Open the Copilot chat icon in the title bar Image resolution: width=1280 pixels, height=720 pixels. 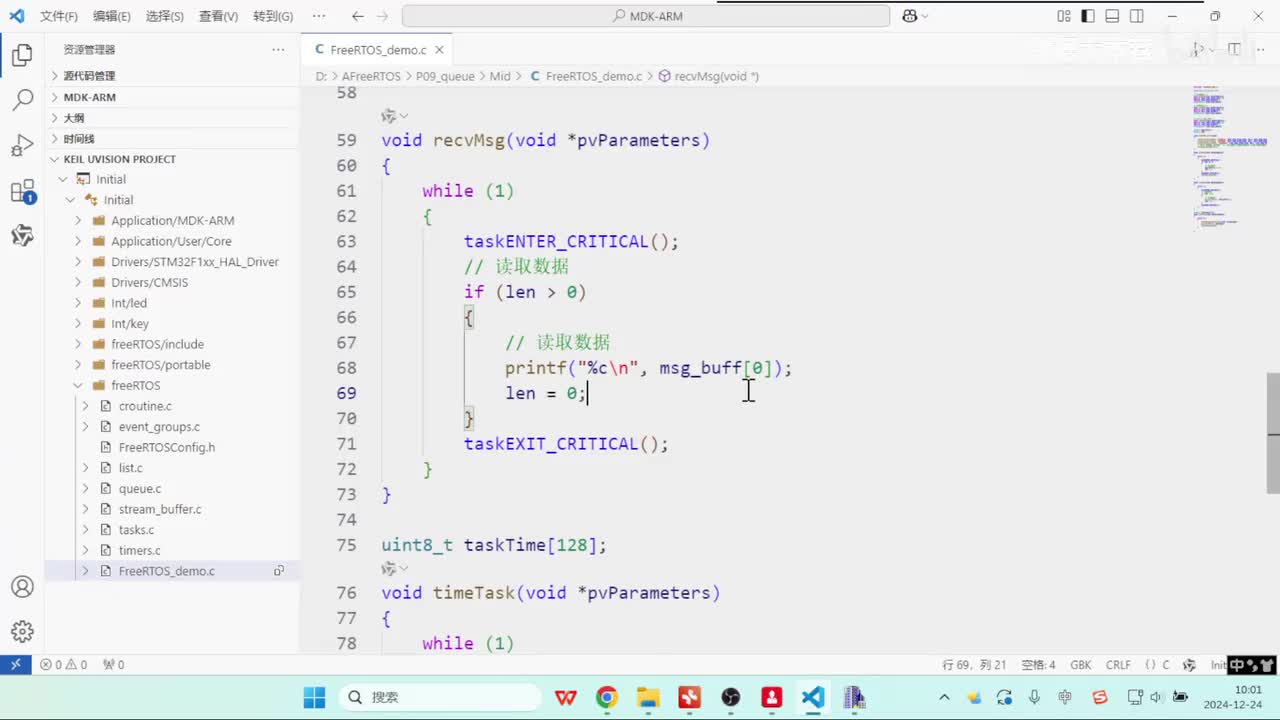[x=910, y=16]
